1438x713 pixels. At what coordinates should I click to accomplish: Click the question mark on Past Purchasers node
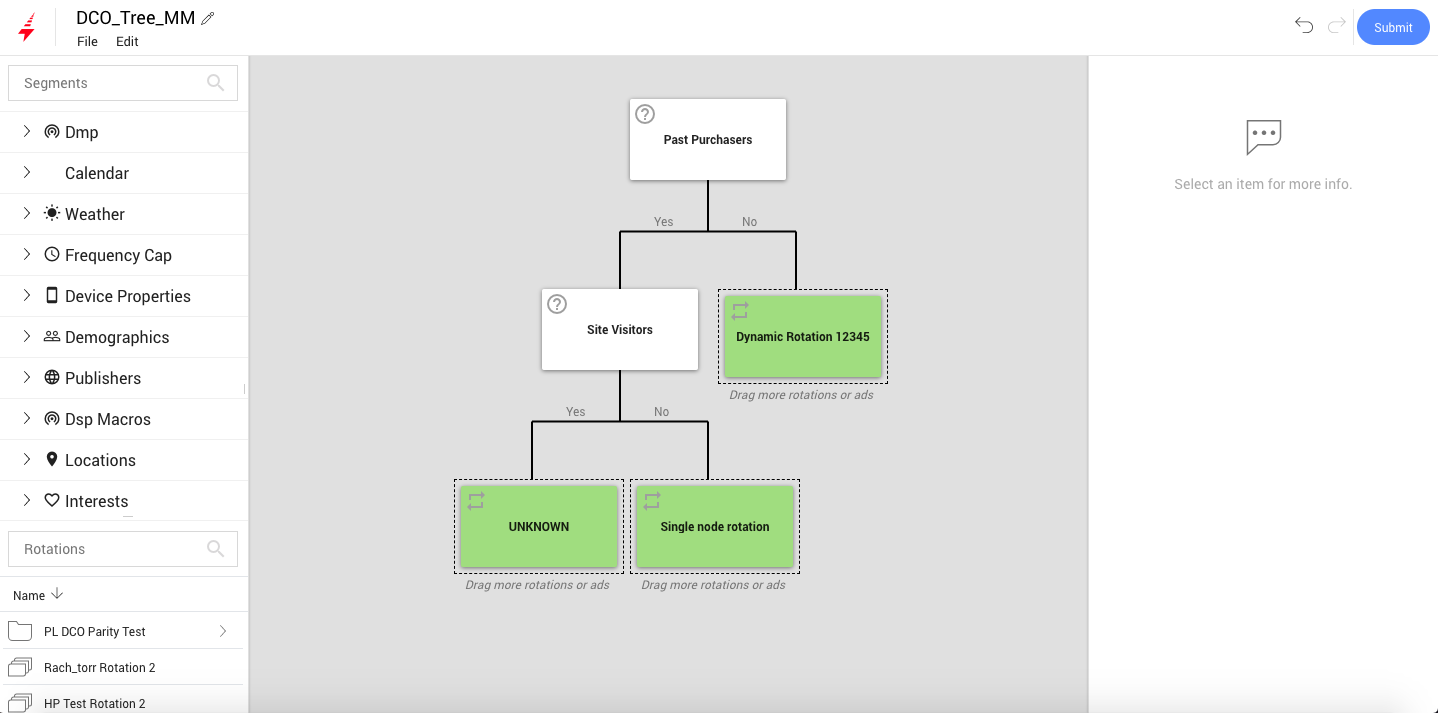click(645, 113)
